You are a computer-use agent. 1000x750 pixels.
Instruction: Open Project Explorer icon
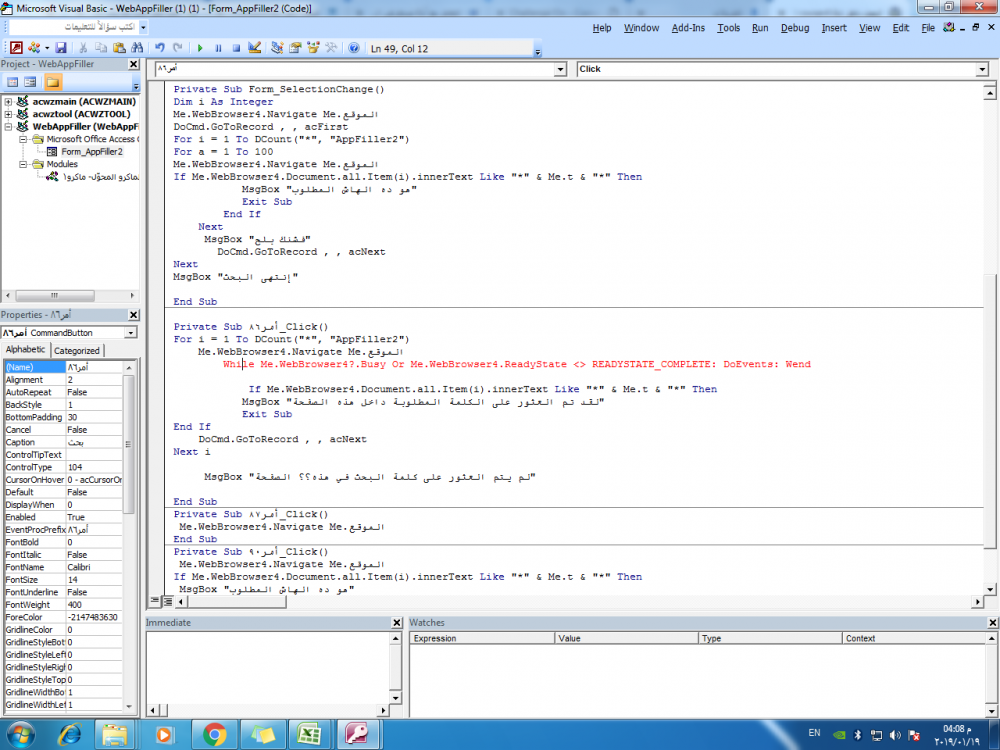pos(277,48)
